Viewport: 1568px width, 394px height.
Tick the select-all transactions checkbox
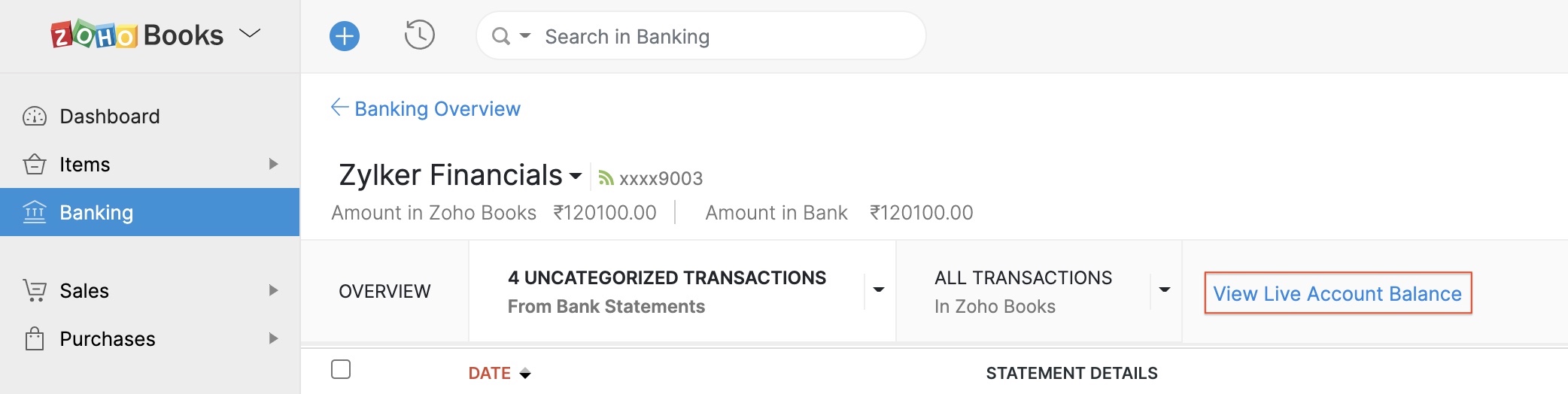point(341,369)
